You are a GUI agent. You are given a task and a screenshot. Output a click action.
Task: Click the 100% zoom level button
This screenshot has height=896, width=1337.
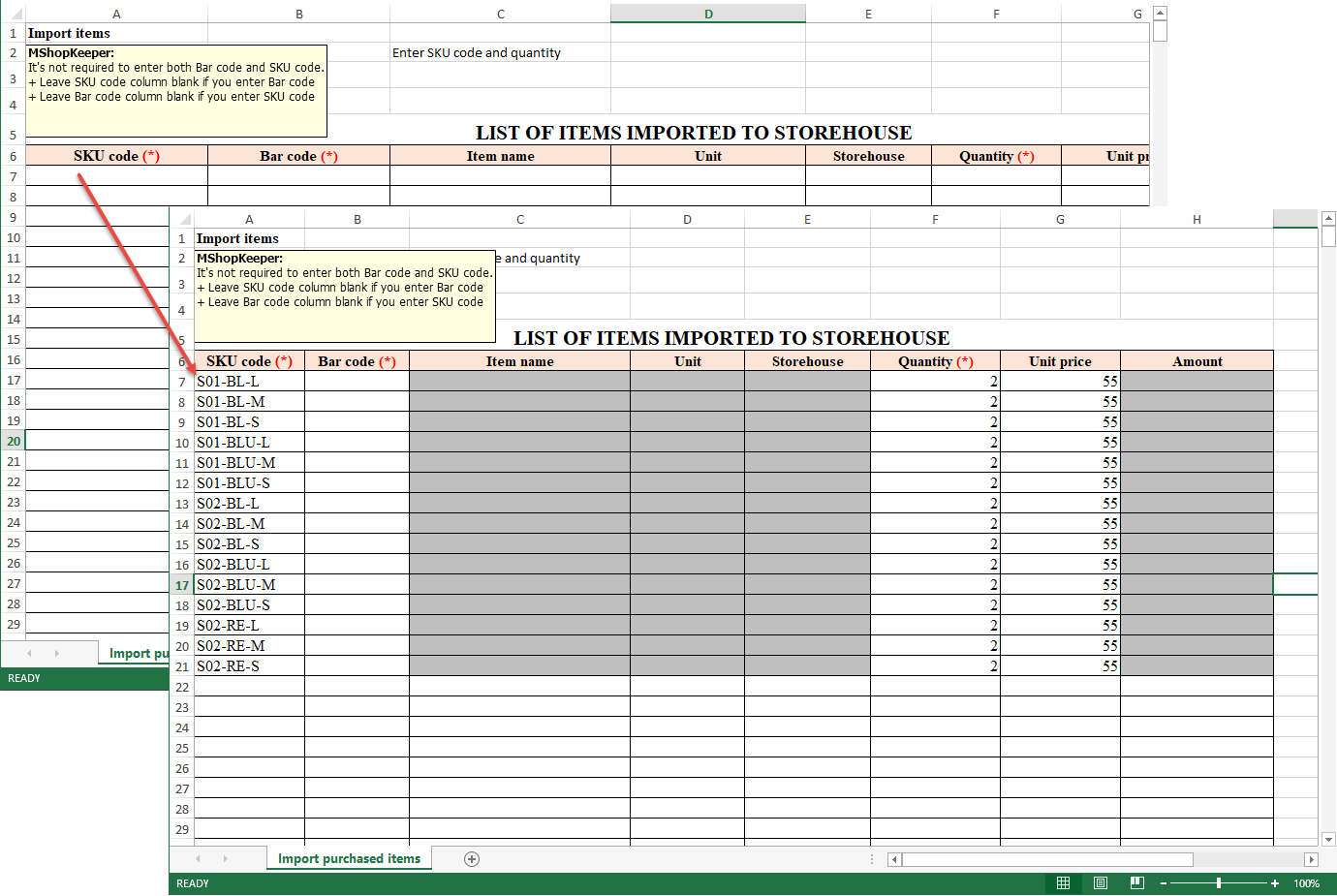(1306, 883)
